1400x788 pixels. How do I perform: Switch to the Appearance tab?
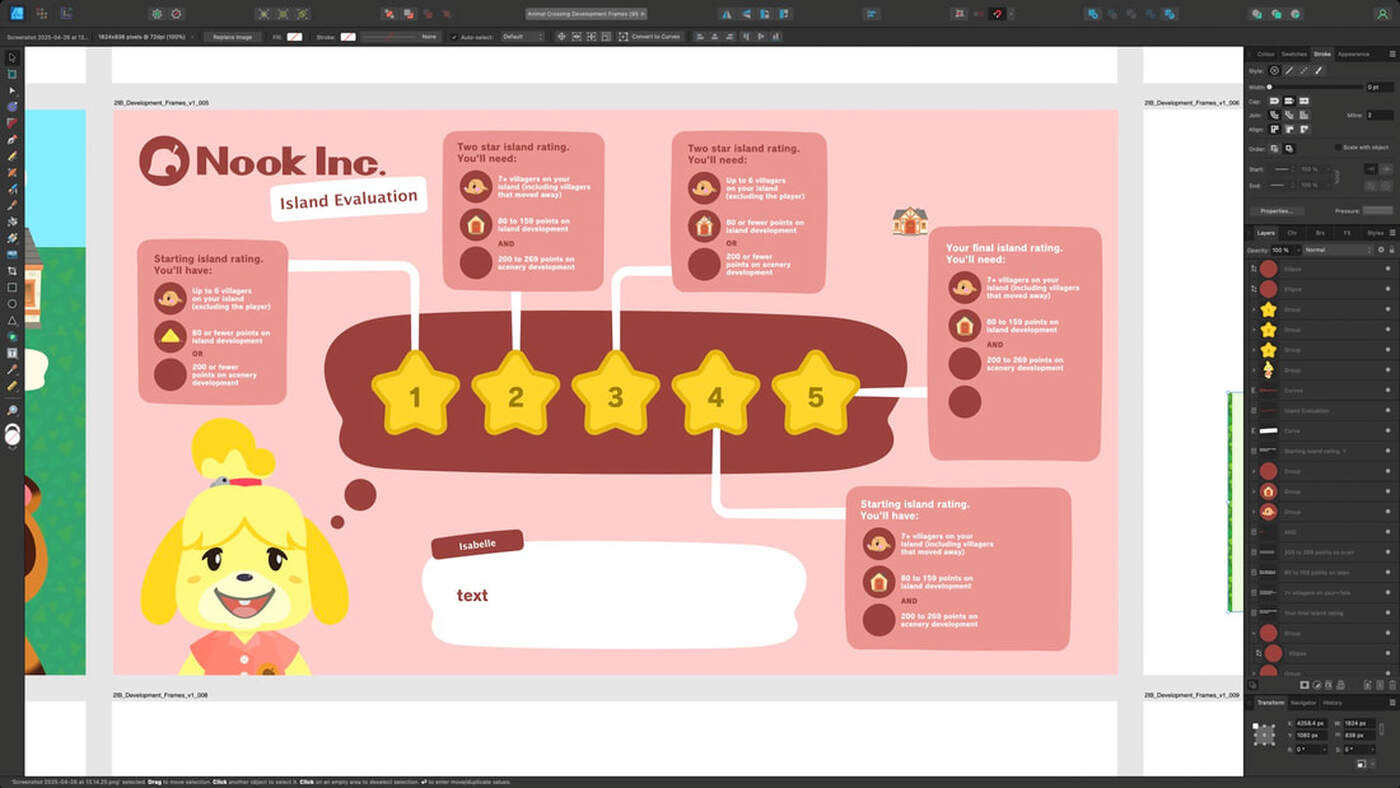[x=1353, y=54]
